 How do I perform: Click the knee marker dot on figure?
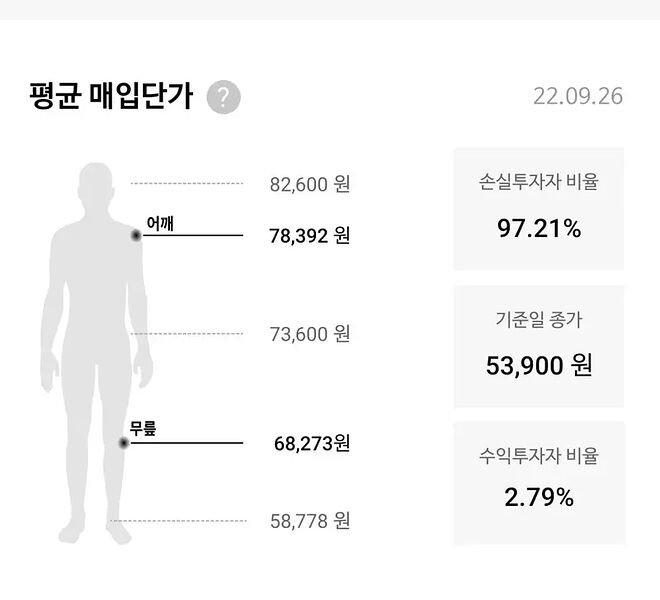123,442
